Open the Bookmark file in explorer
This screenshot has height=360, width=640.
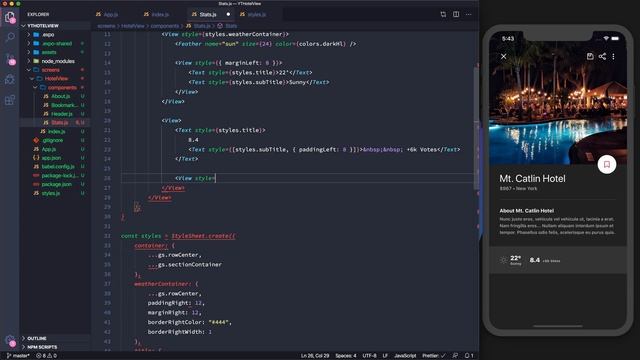(x=55, y=105)
